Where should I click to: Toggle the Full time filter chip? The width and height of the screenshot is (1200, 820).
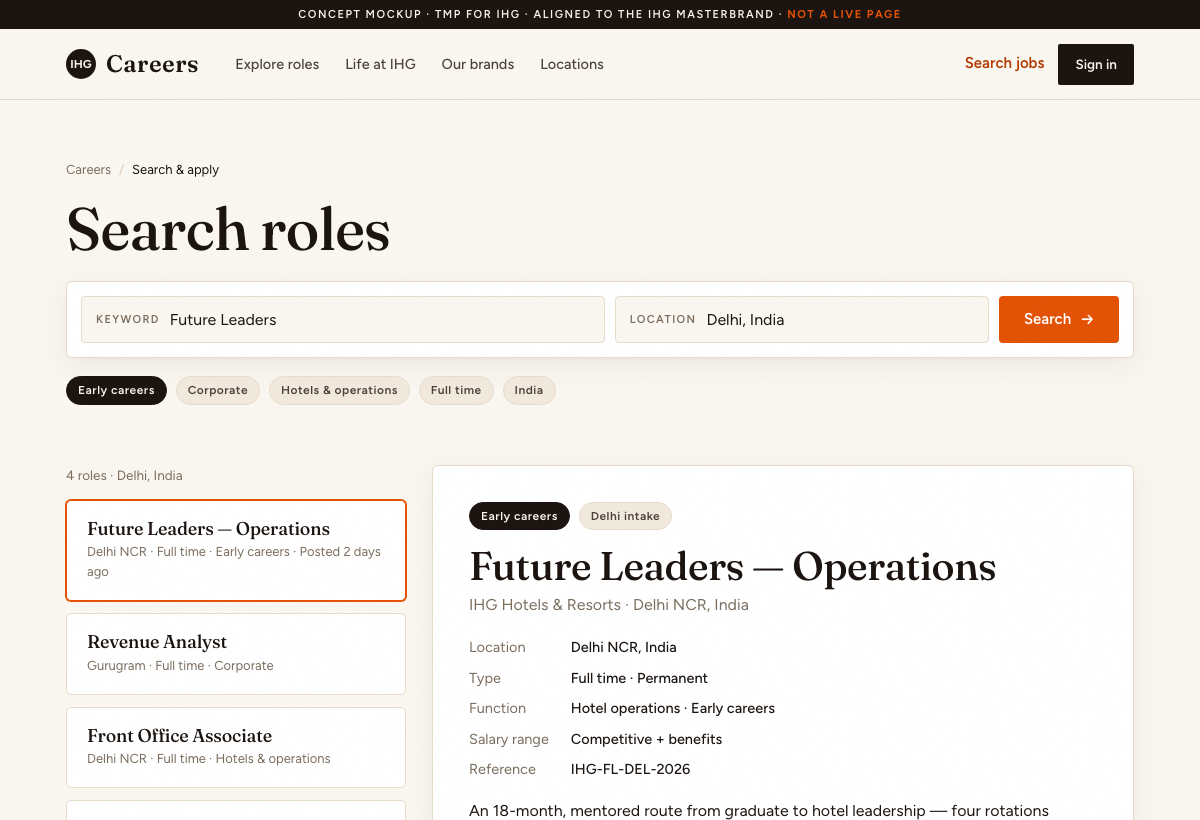click(456, 390)
